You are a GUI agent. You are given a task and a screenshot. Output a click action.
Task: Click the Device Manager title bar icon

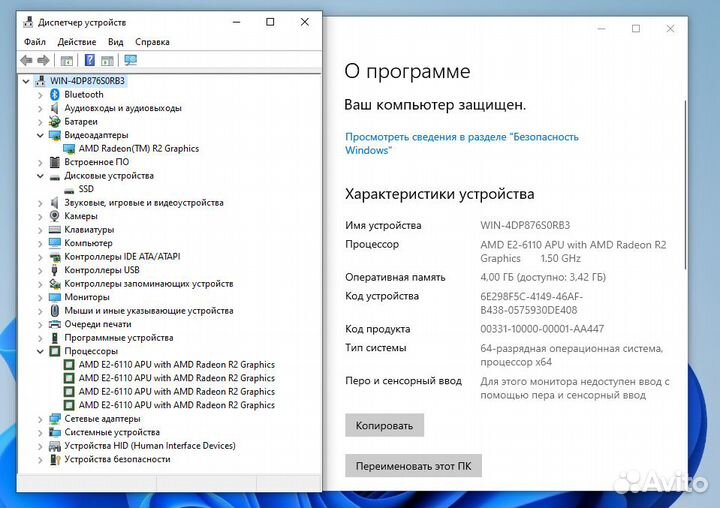pos(28,22)
